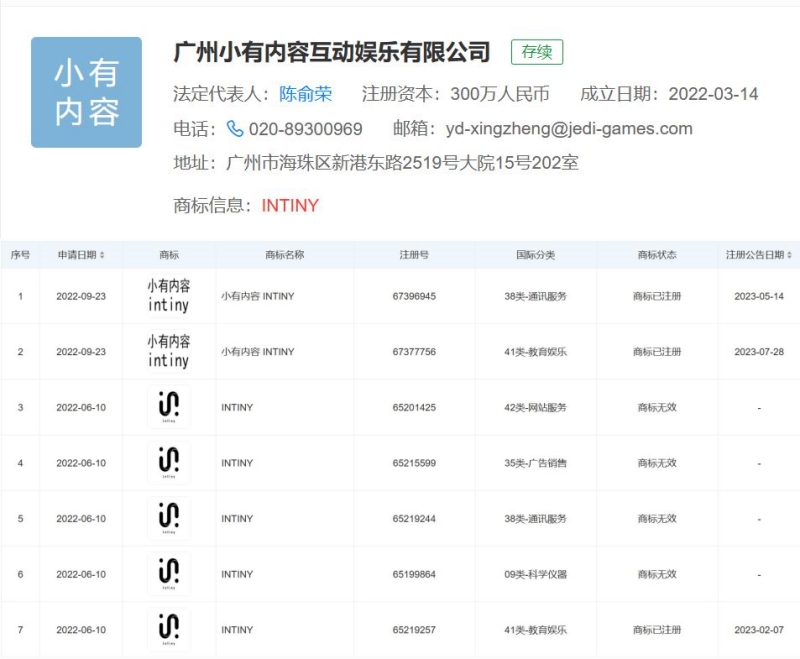Open INTINY logo icon in row 65219257

coord(169,629)
